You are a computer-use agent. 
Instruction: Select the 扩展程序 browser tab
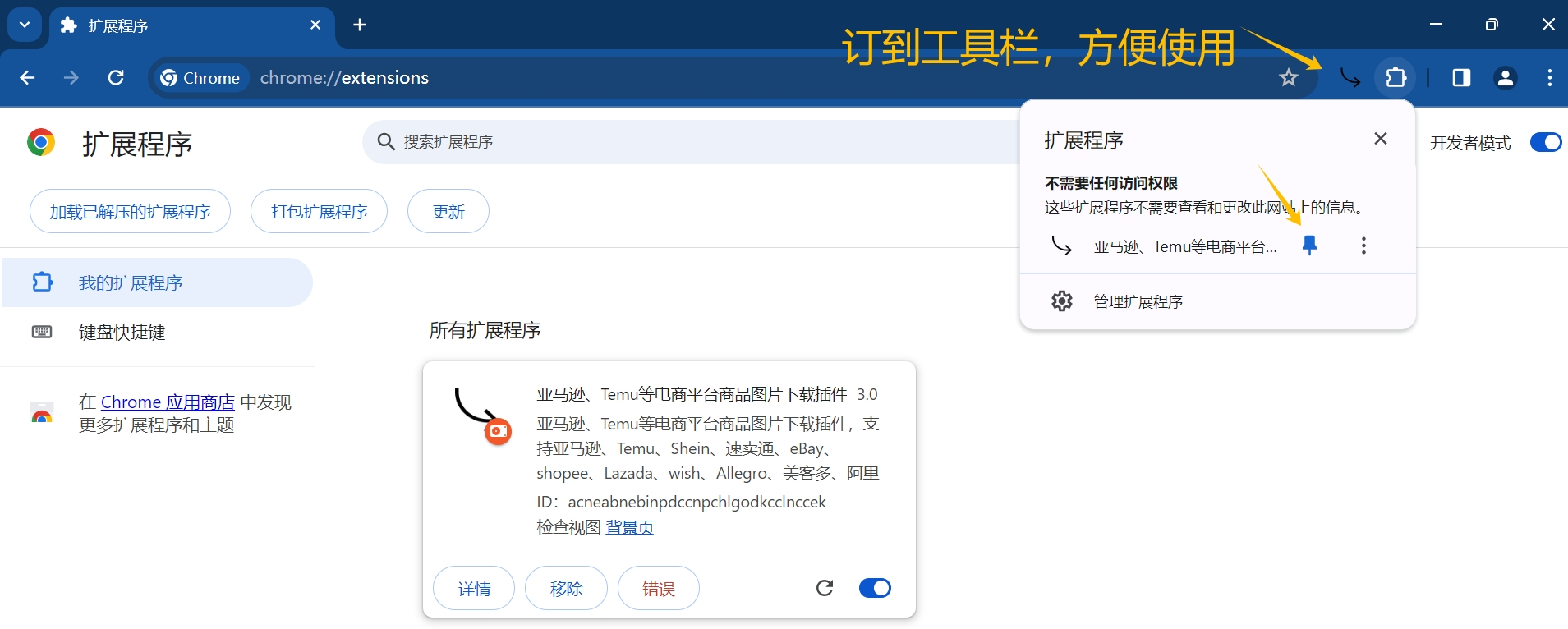click(x=191, y=25)
